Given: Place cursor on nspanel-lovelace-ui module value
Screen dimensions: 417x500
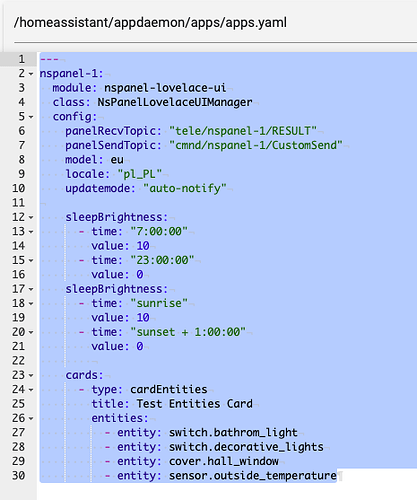Looking at the screenshot, I should 165,88.
